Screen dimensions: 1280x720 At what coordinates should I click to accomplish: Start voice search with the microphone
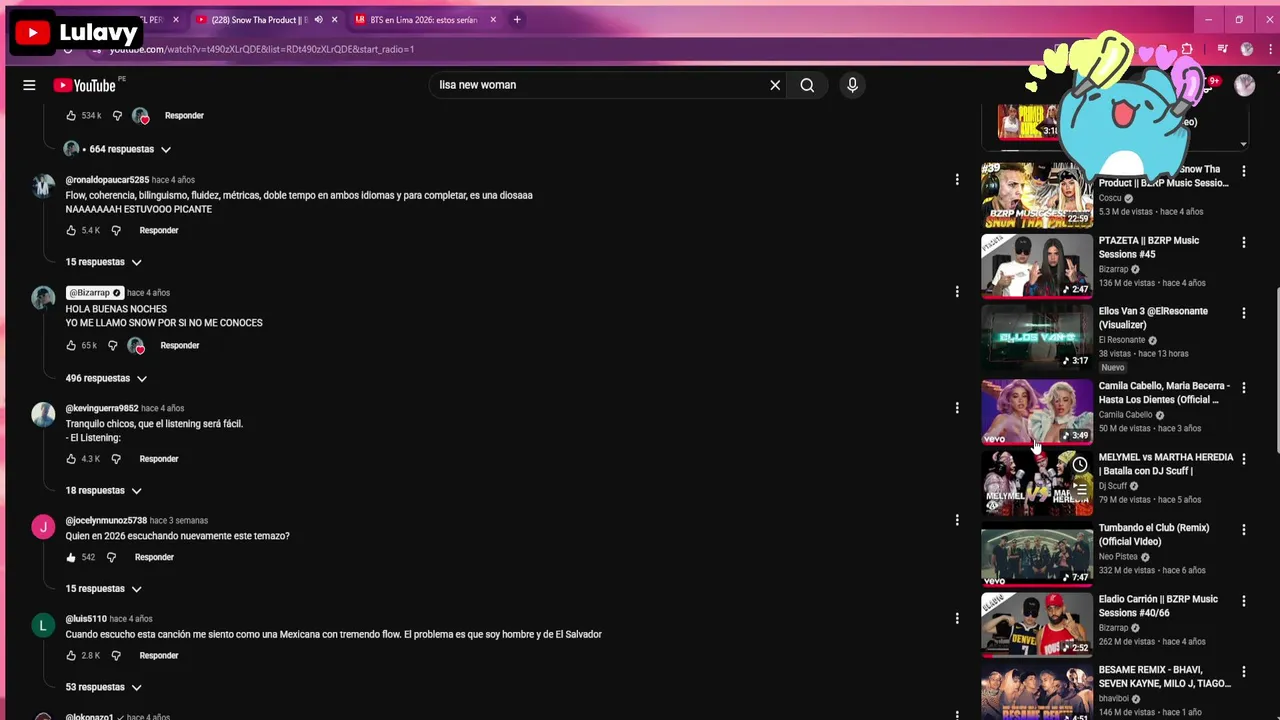[x=852, y=85]
